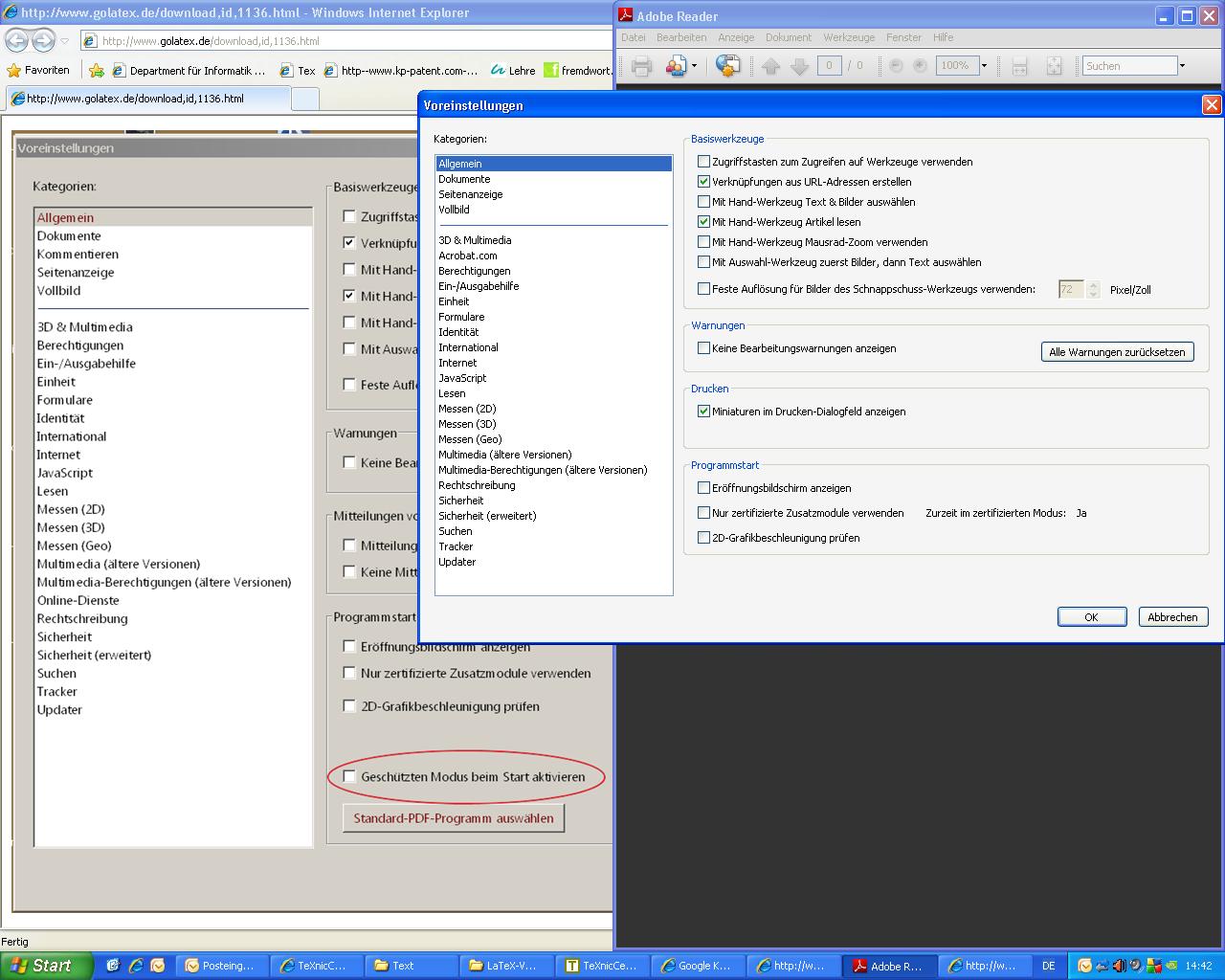
Task: Click the Internet Explorer address bar
Action: (x=345, y=41)
